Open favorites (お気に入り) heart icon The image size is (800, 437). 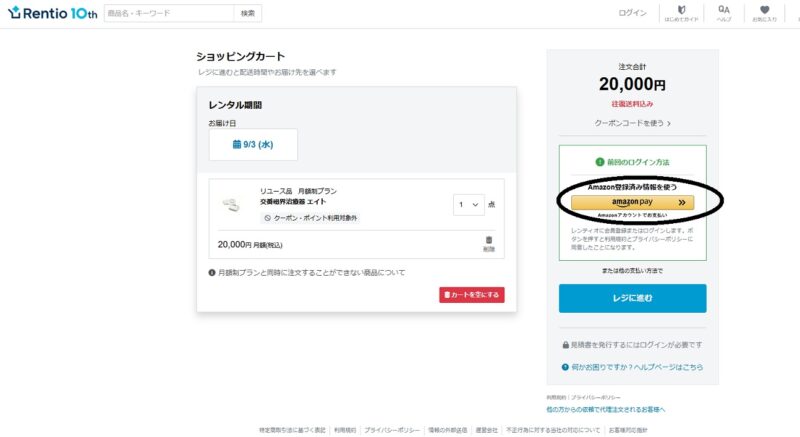click(765, 12)
